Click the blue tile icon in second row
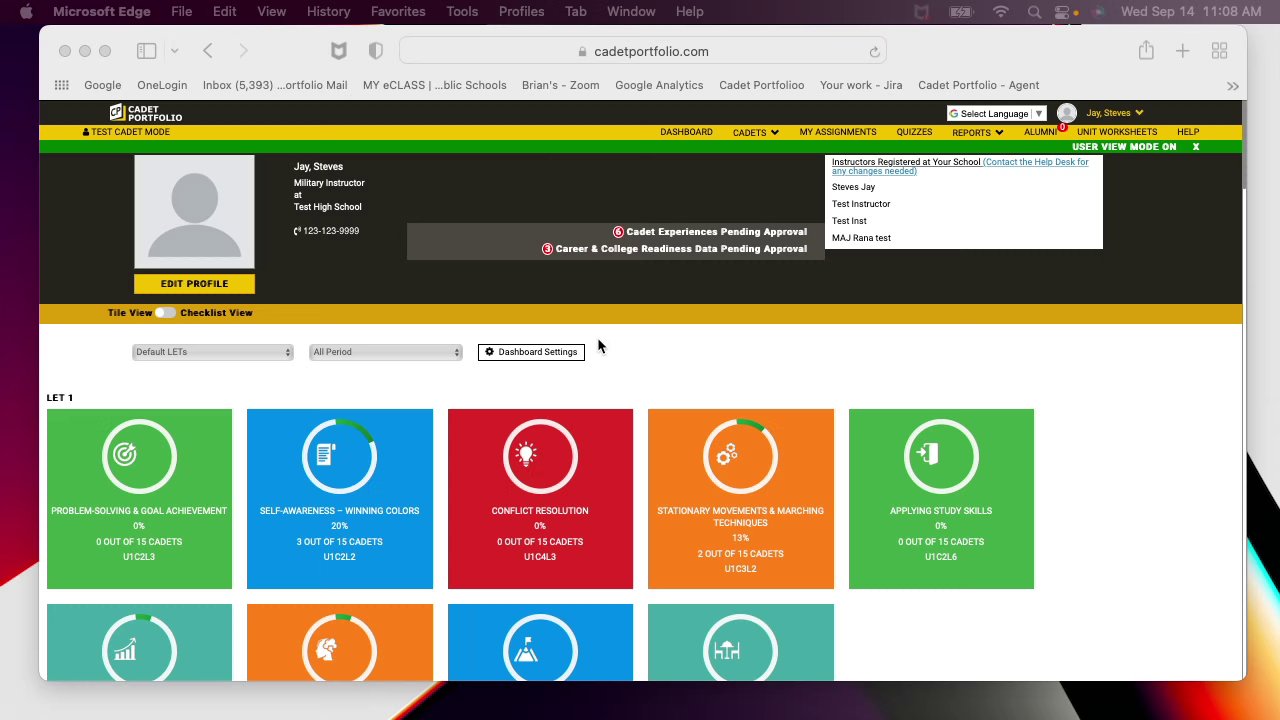Viewport: 1280px width, 720px height. click(526, 650)
